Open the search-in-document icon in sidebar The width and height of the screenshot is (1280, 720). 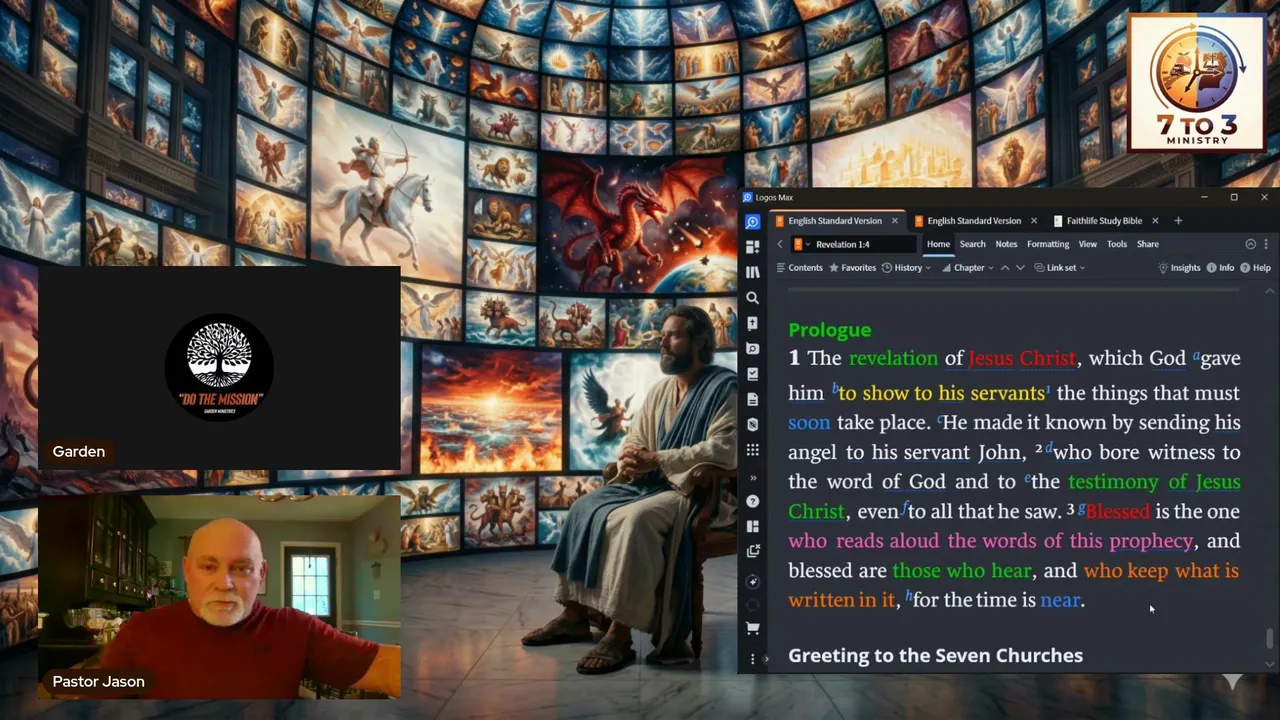752,348
